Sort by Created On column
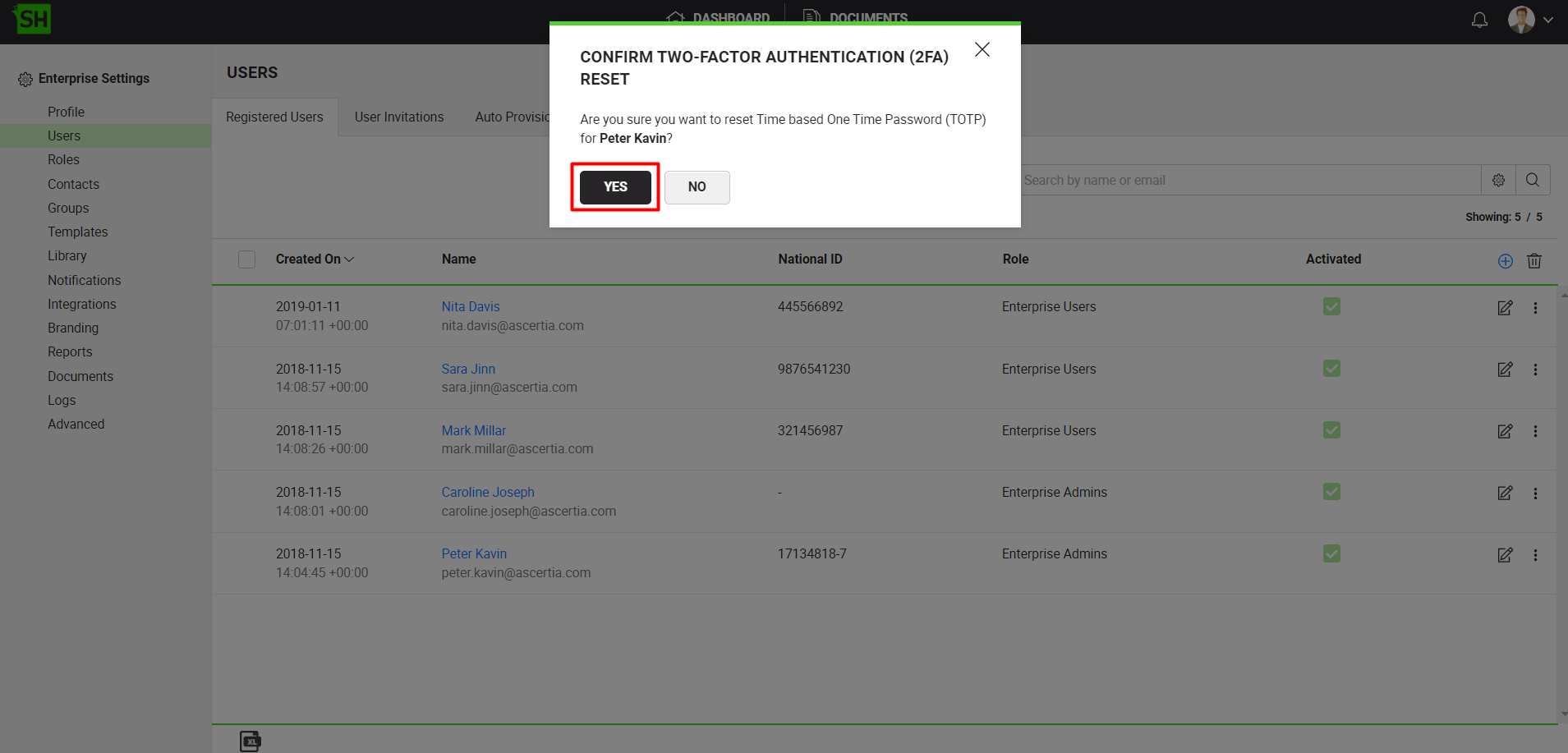The width and height of the screenshot is (1568, 753). (x=315, y=259)
